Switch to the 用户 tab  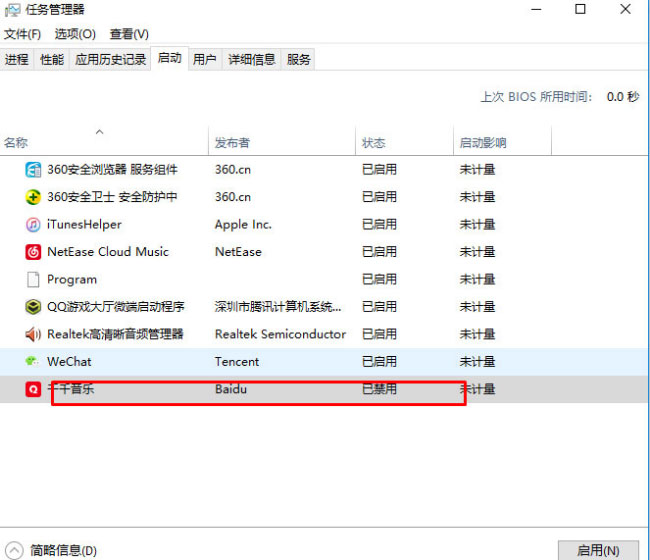pos(204,59)
